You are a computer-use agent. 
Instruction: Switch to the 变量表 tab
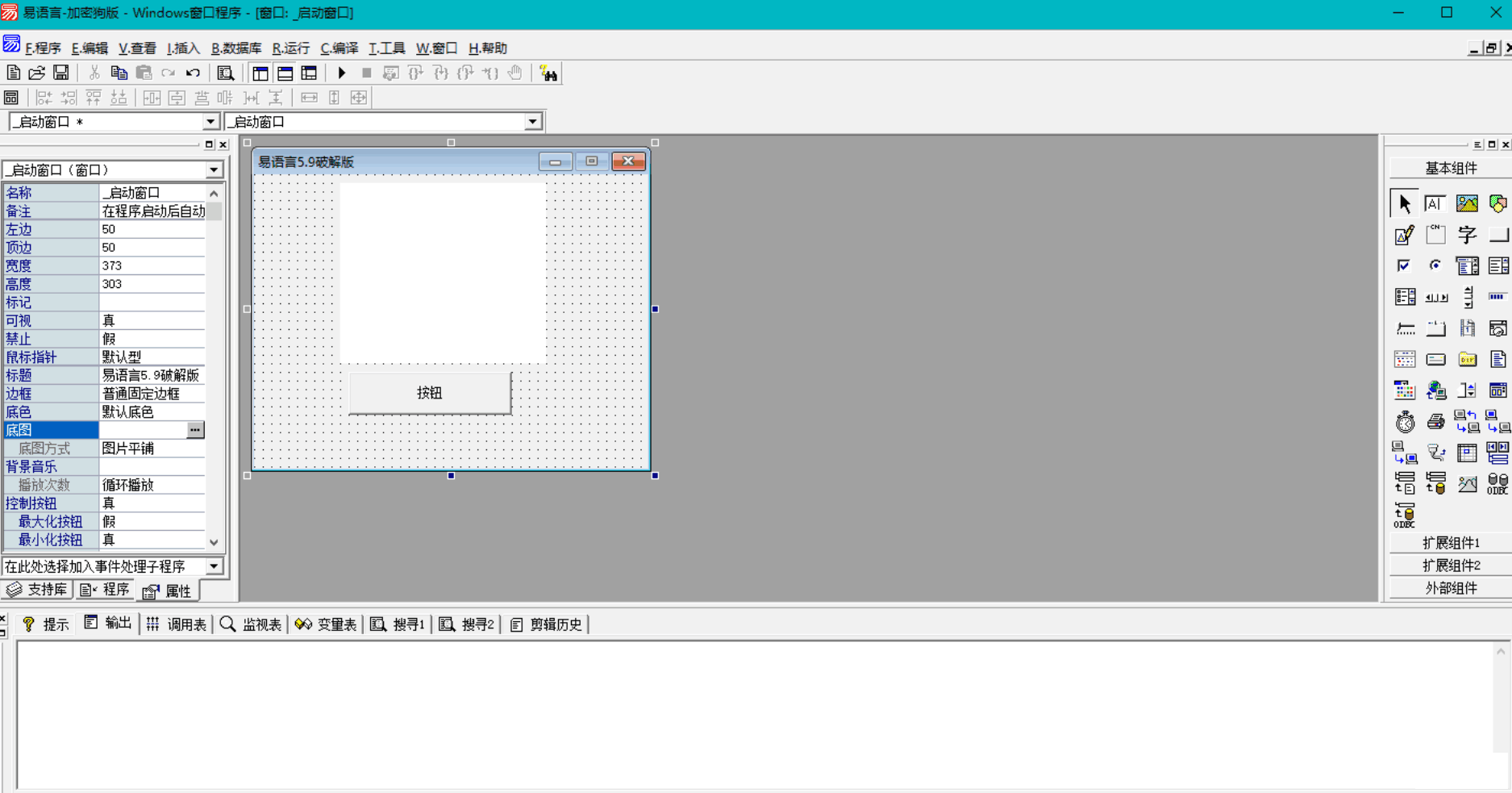click(x=327, y=624)
